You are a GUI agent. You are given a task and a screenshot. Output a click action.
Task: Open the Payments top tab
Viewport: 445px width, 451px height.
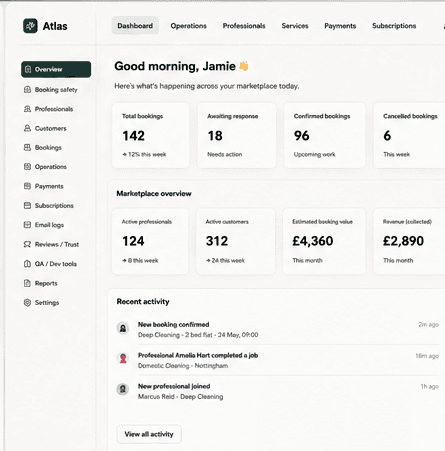click(340, 26)
